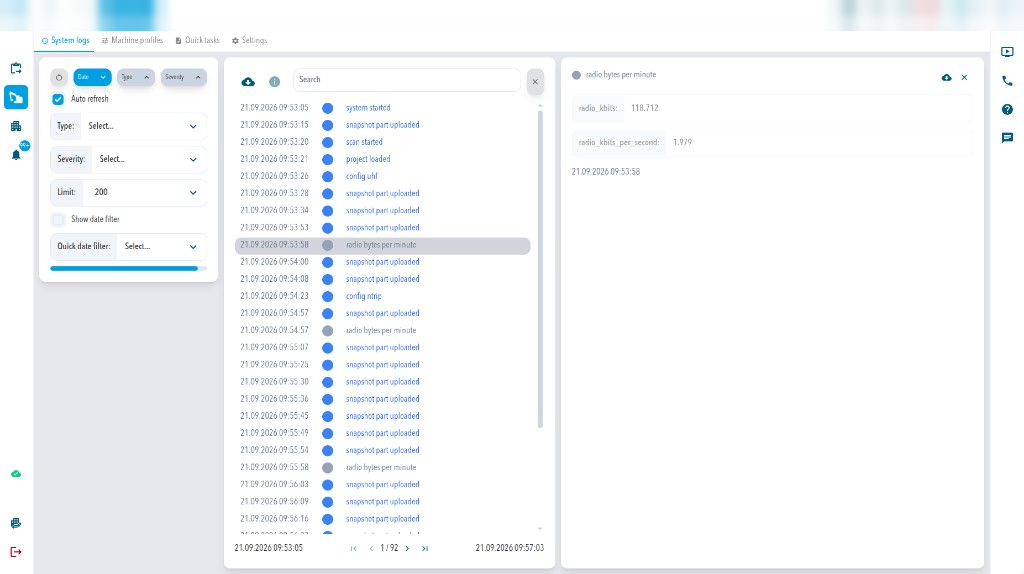Viewport: 1024px width, 574px height.
Task: Select radio bytes per minute at 09:55:58
Action: click(383, 468)
